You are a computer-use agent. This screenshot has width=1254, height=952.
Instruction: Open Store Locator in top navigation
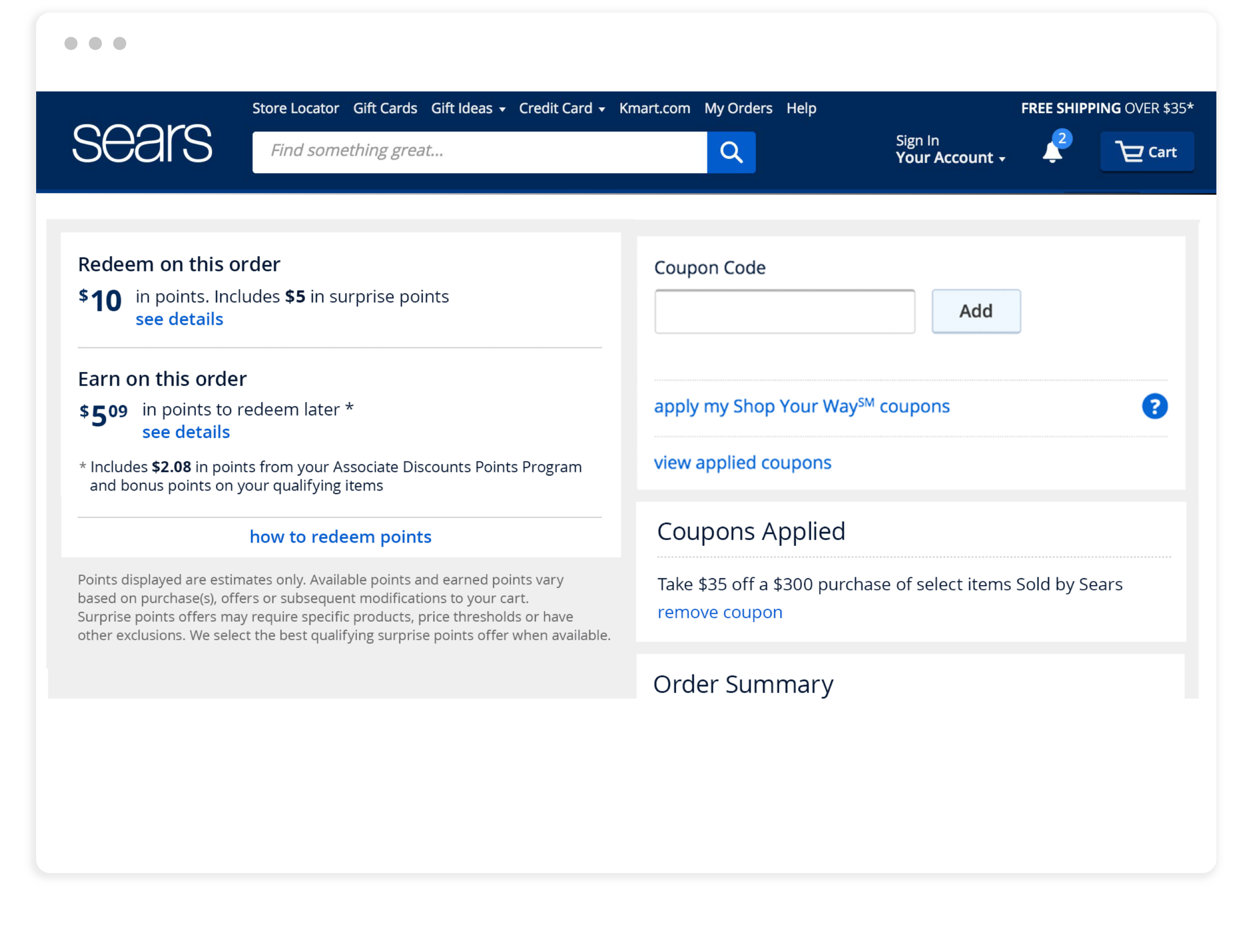point(295,108)
